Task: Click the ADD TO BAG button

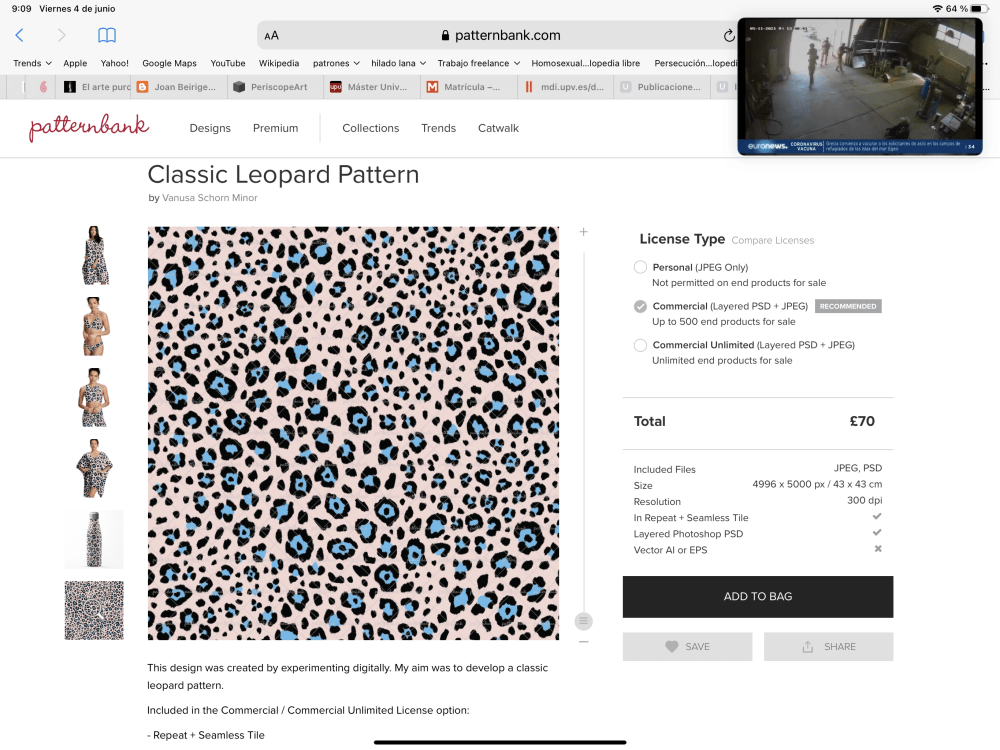Action: click(x=758, y=596)
